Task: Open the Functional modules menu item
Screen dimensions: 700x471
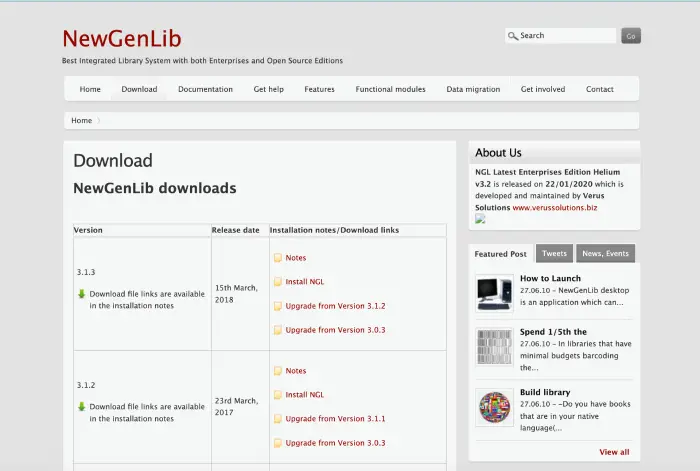Action: (x=391, y=89)
